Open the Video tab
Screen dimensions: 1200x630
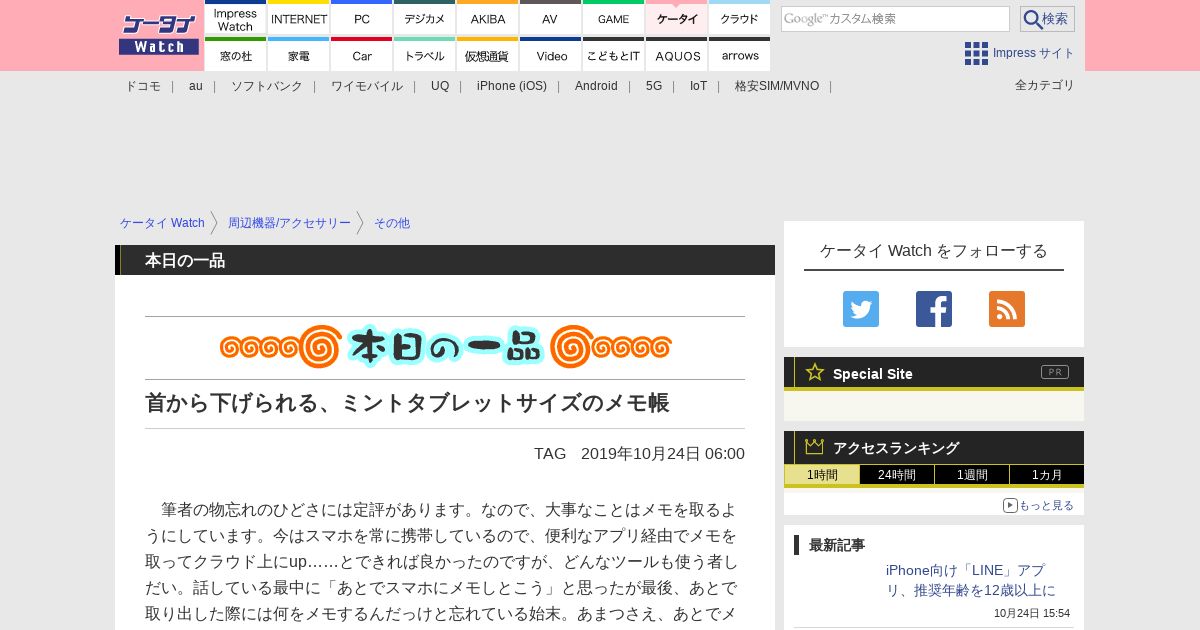(x=551, y=54)
